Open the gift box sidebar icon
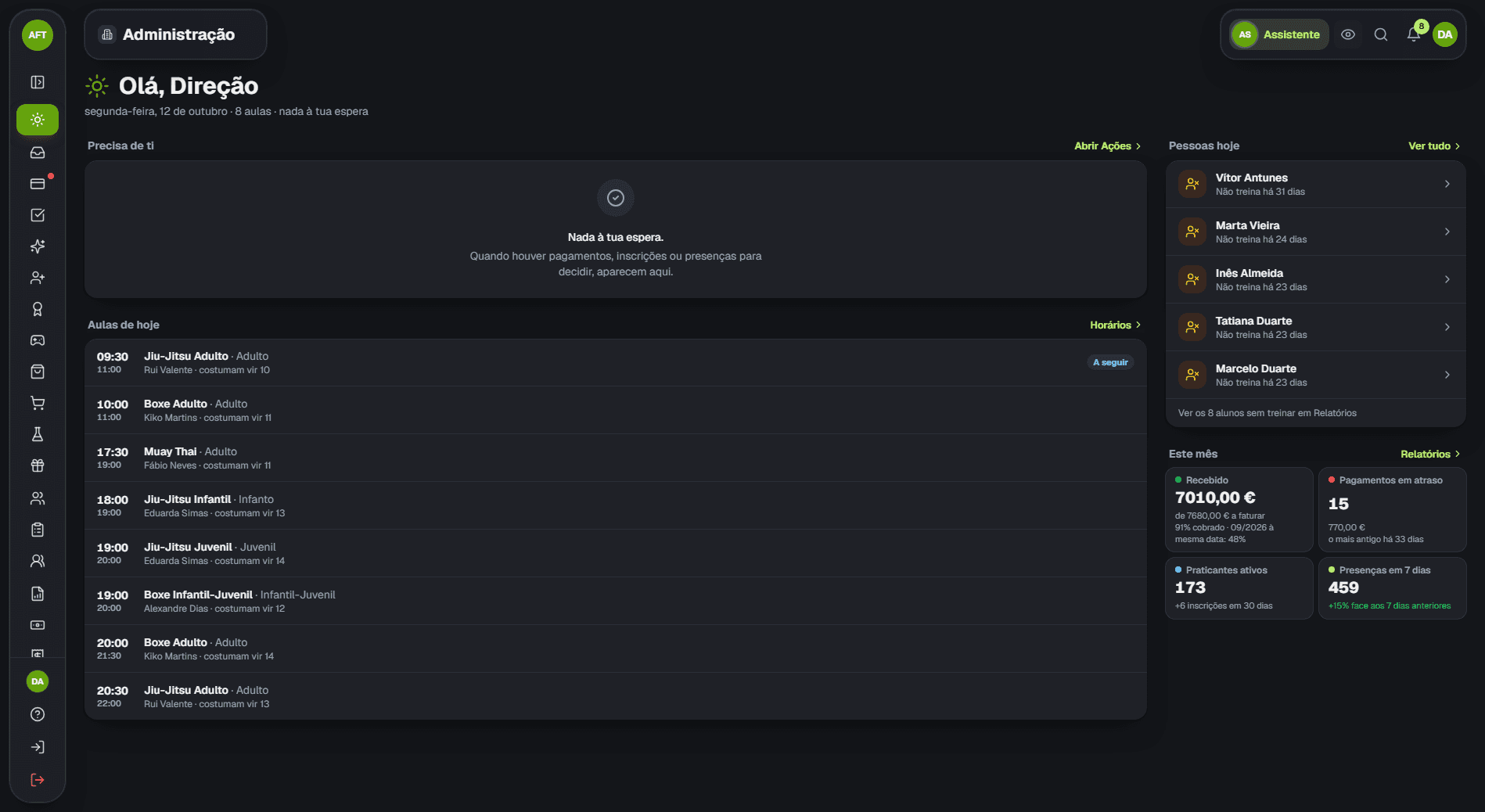Viewport: 1485px width, 812px height. (38, 465)
